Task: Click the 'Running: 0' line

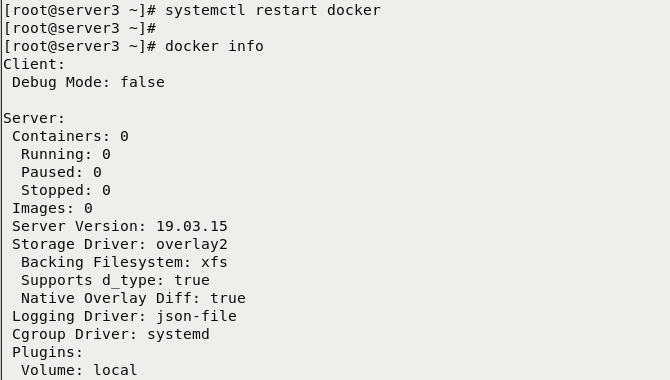Action: click(x=66, y=154)
